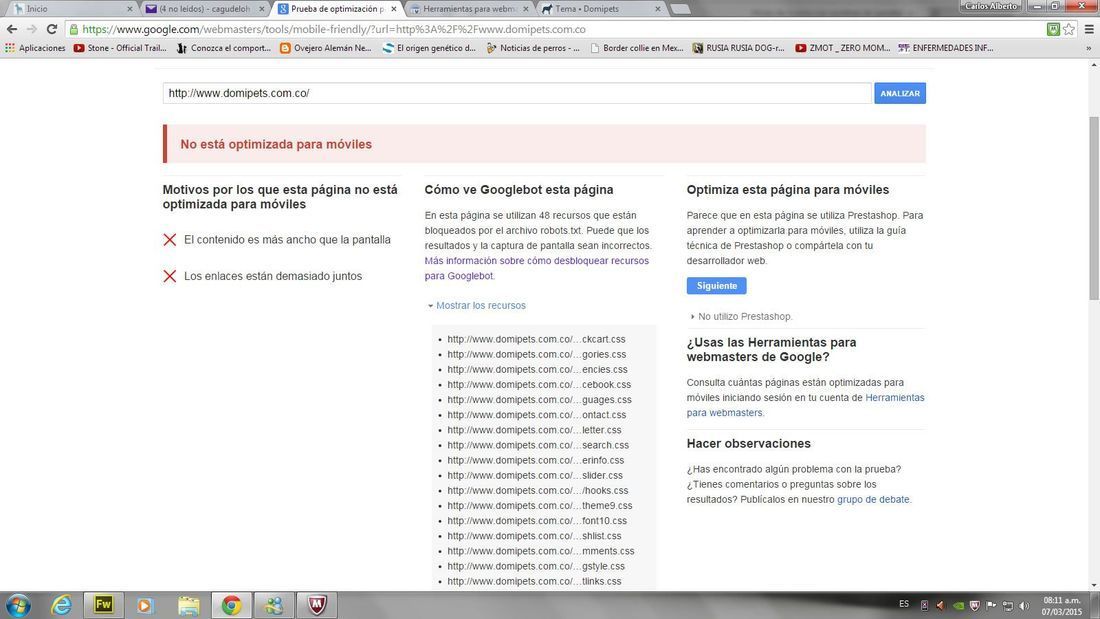Switch to Chrome in the taskbar
Viewport: 1100px width, 619px height.
232,605
